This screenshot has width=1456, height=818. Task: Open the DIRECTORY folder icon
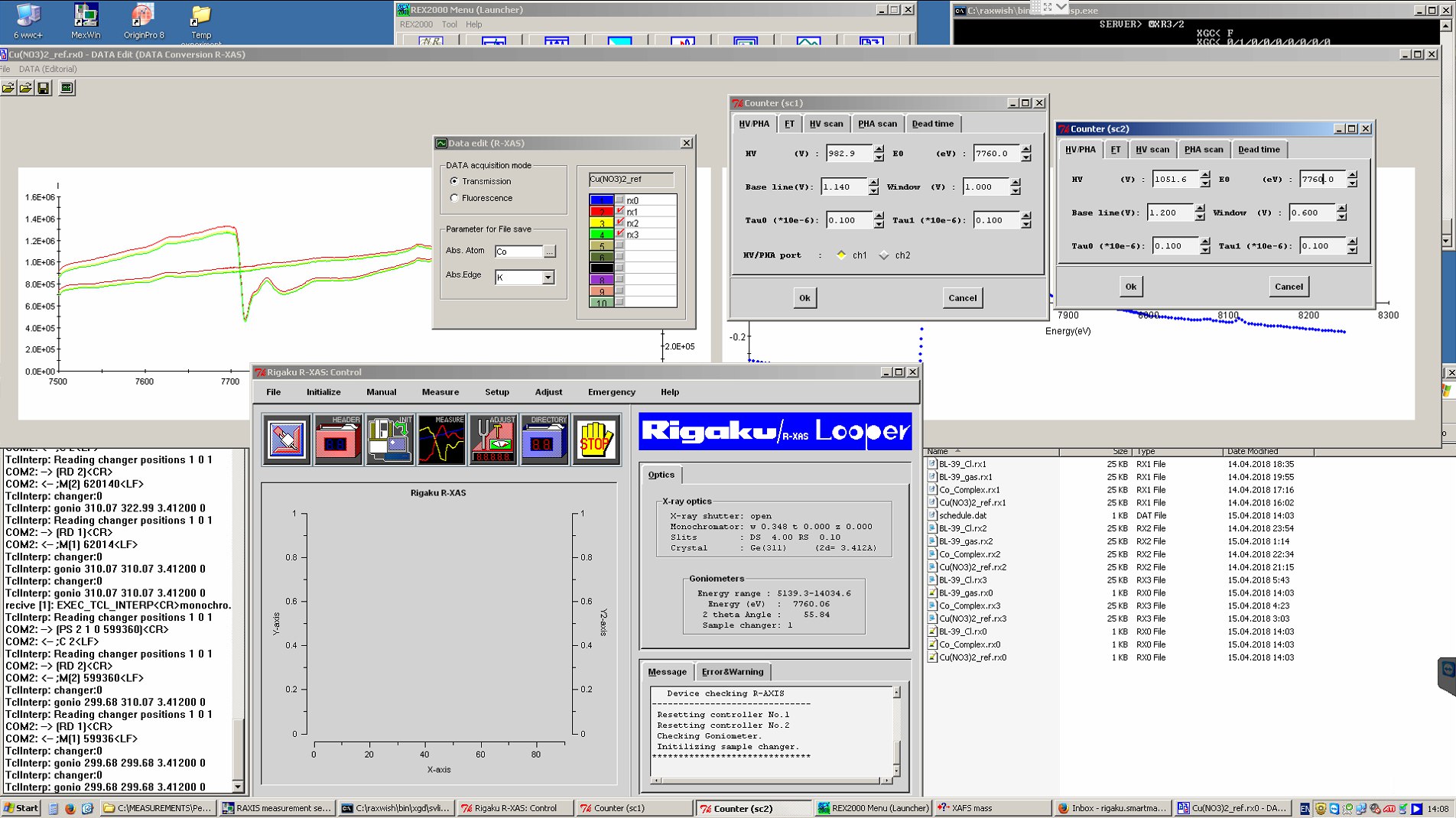[x=544, y=440]
